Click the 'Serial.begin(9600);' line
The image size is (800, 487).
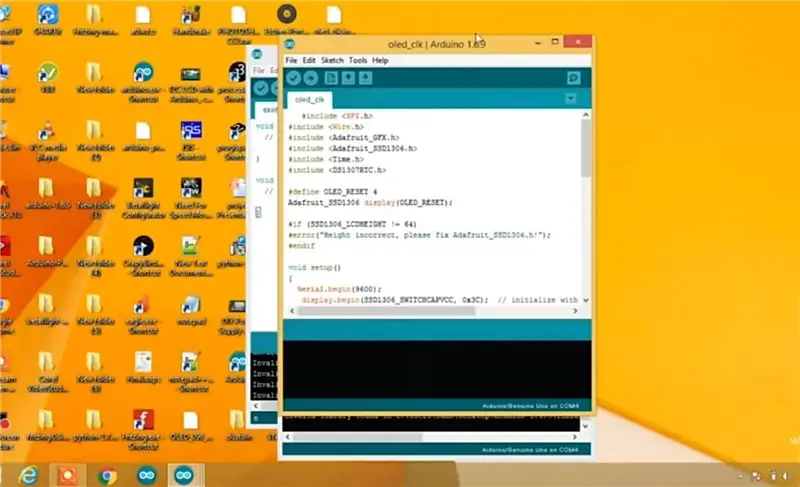click(339, 289)
